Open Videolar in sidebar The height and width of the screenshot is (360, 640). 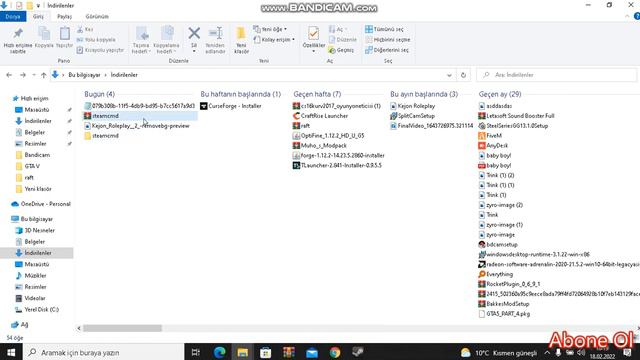(x=35, y=298)
